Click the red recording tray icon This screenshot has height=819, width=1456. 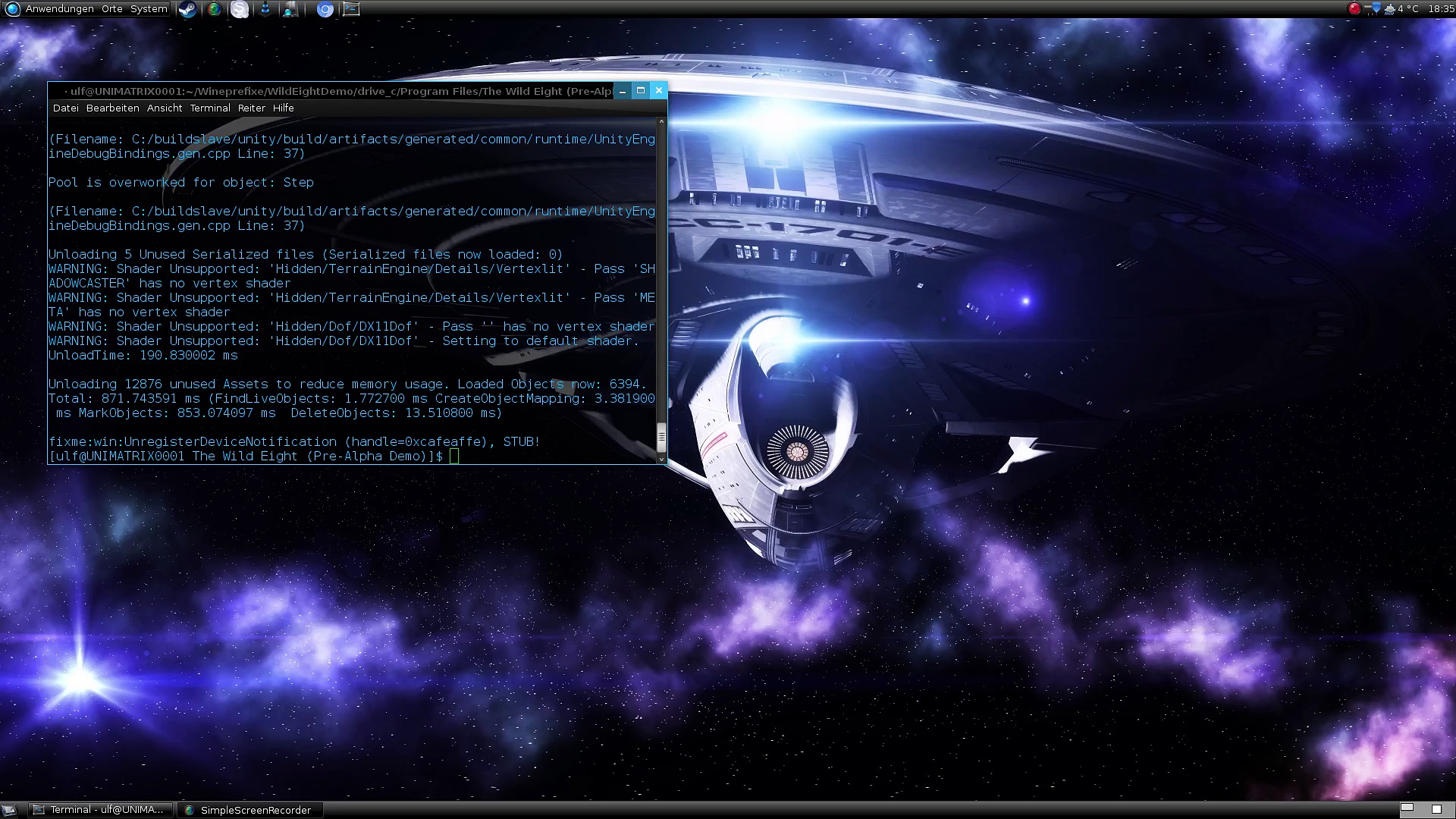pos(1354,8)
